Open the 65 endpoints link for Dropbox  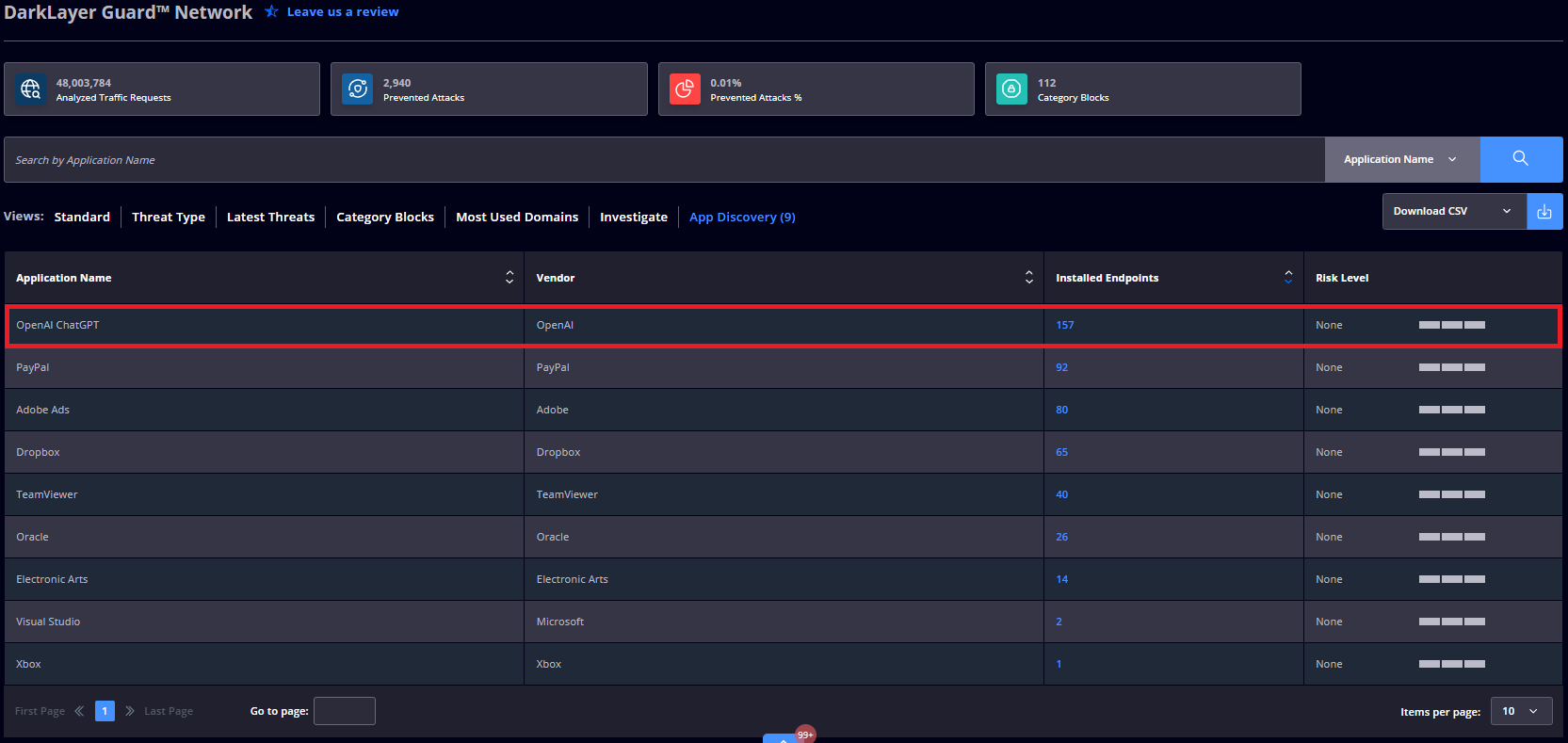click(1062, 452)
